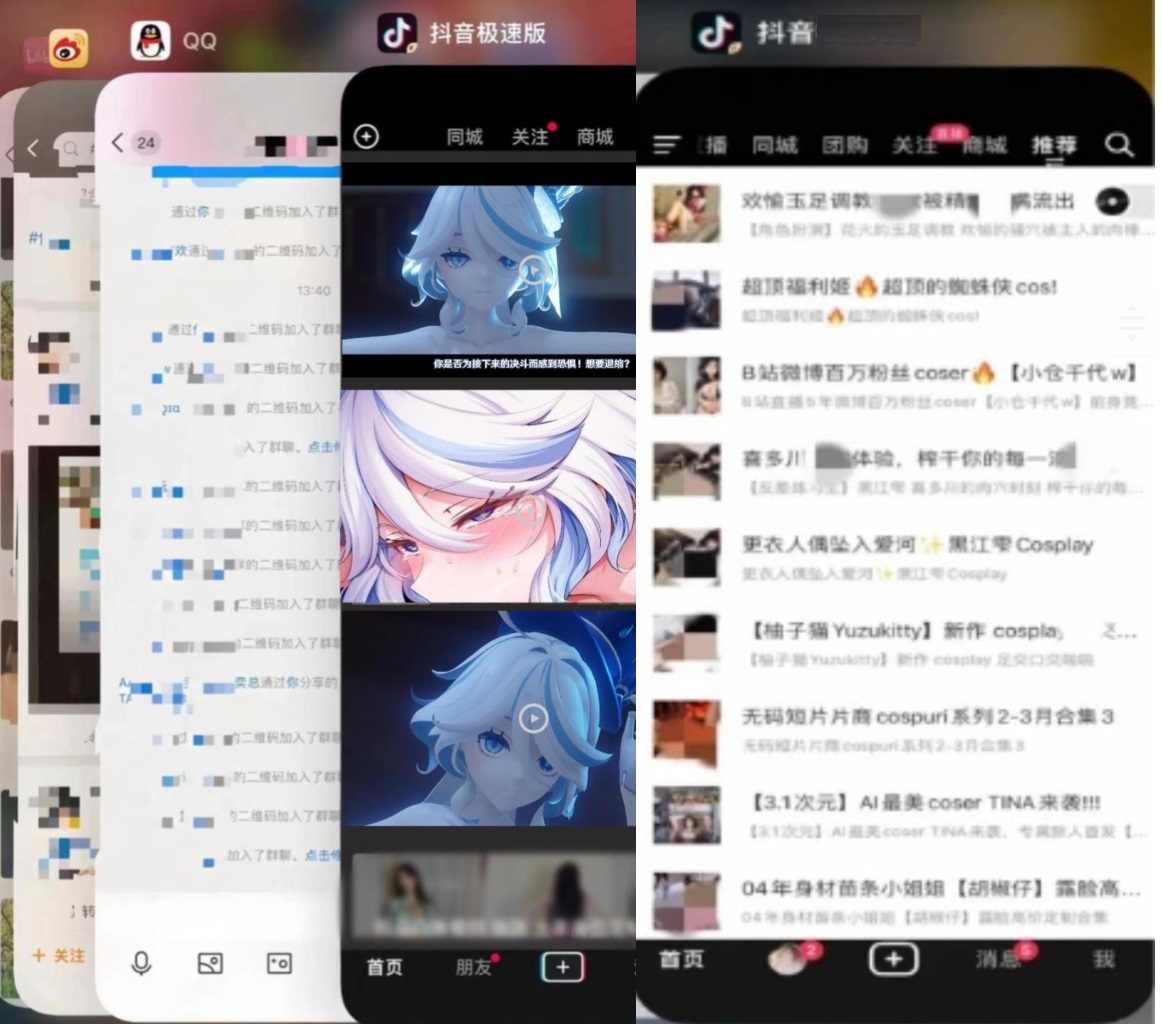Tap the 抖音 app icon above the right card
1162x1024 pixels.
pos(716,33)
